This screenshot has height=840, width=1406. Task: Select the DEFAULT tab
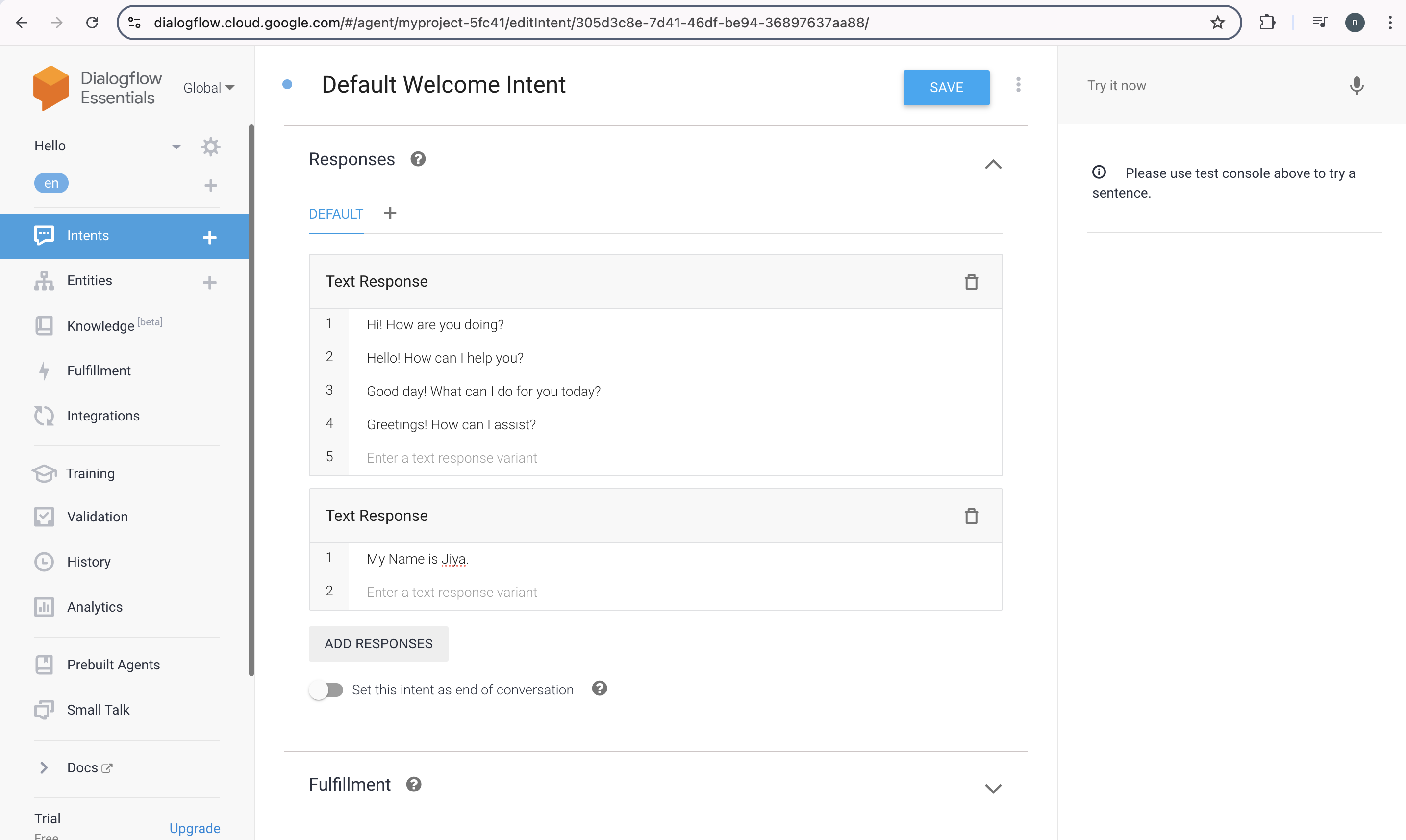point(336,214)
